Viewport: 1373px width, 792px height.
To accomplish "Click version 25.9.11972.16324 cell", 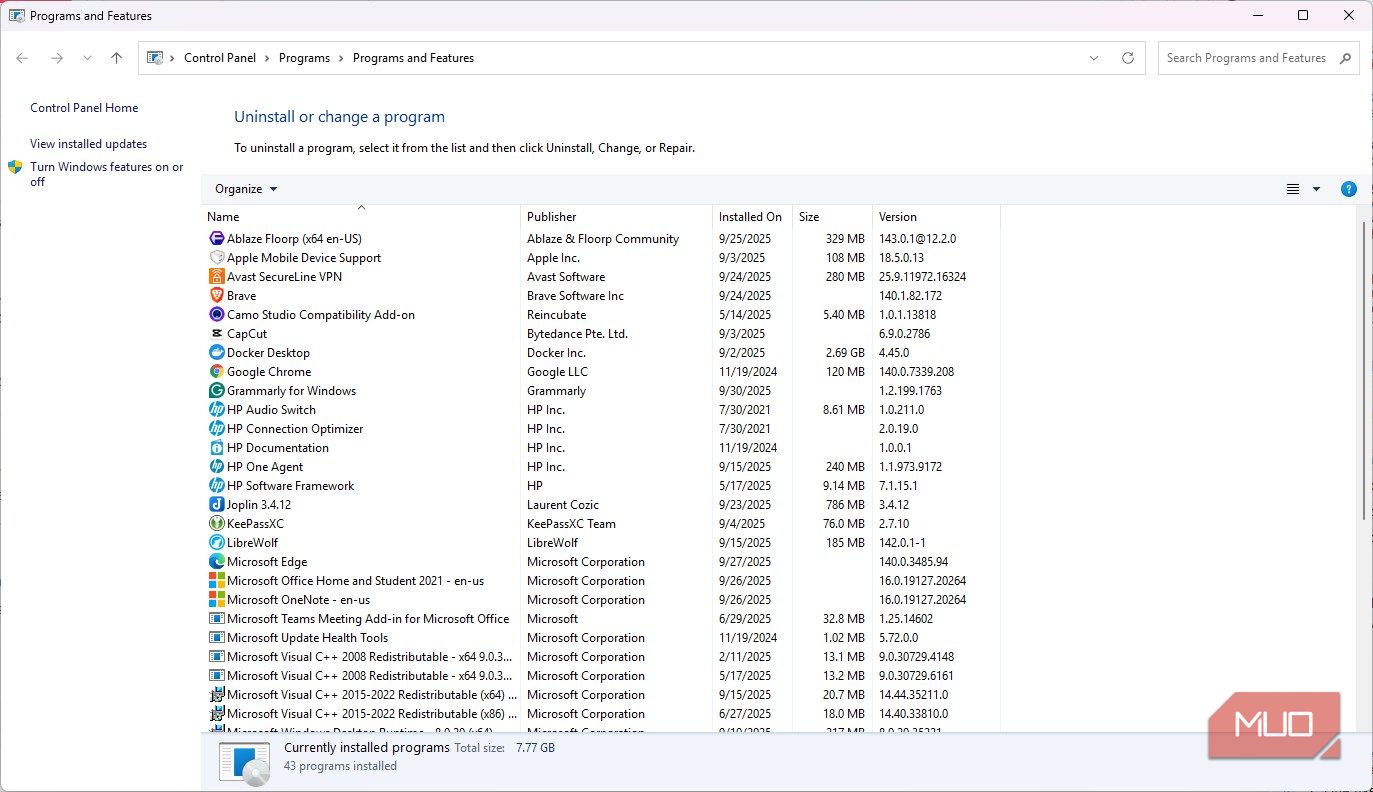I will click(922, 277).
